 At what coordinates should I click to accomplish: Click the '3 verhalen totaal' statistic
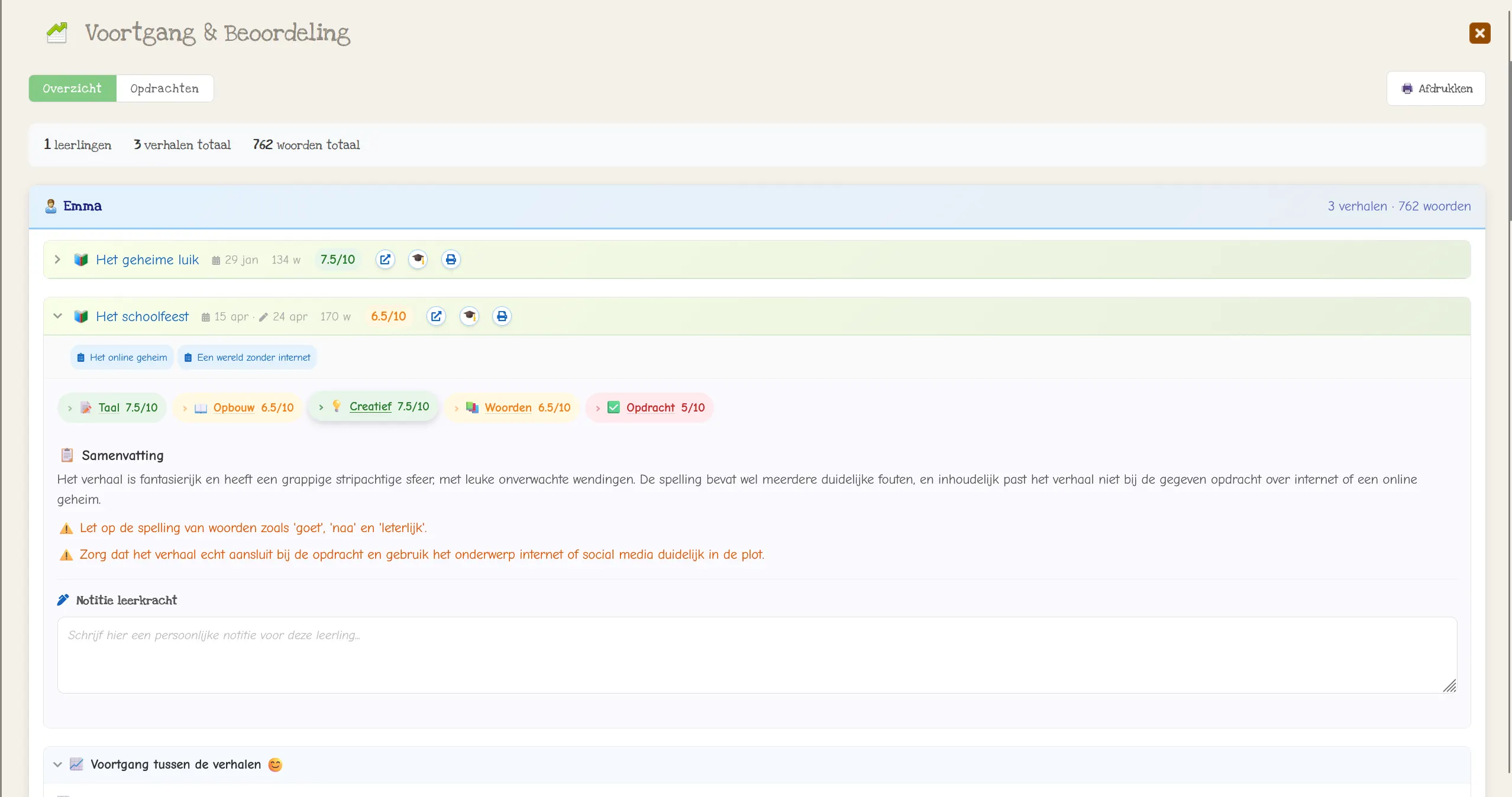point(182,145)
